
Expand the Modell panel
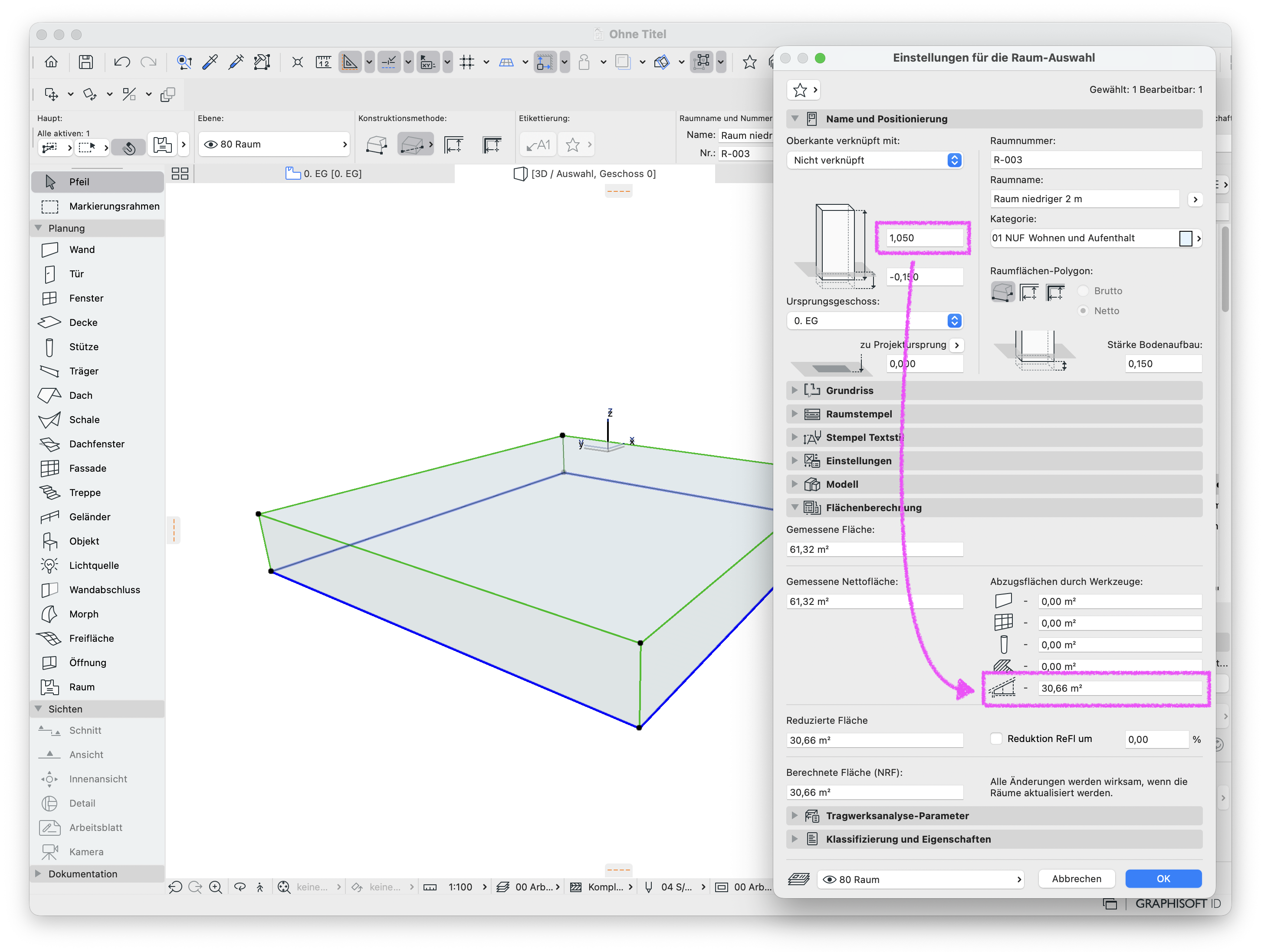point(994,484)
